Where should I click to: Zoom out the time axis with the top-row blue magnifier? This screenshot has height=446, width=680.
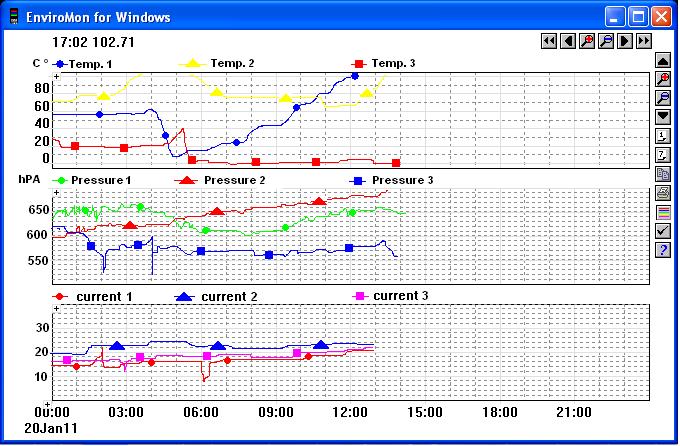(x=606, y=41)
